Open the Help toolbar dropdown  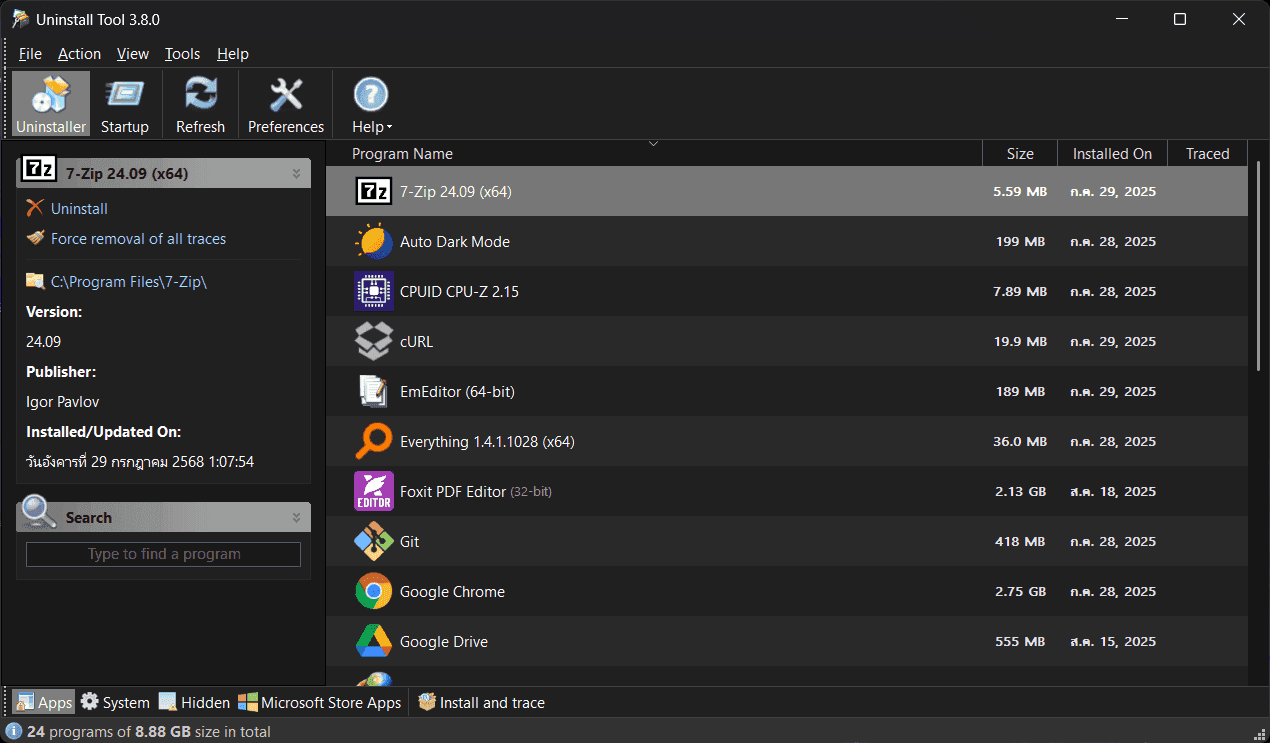pos(371,103)
